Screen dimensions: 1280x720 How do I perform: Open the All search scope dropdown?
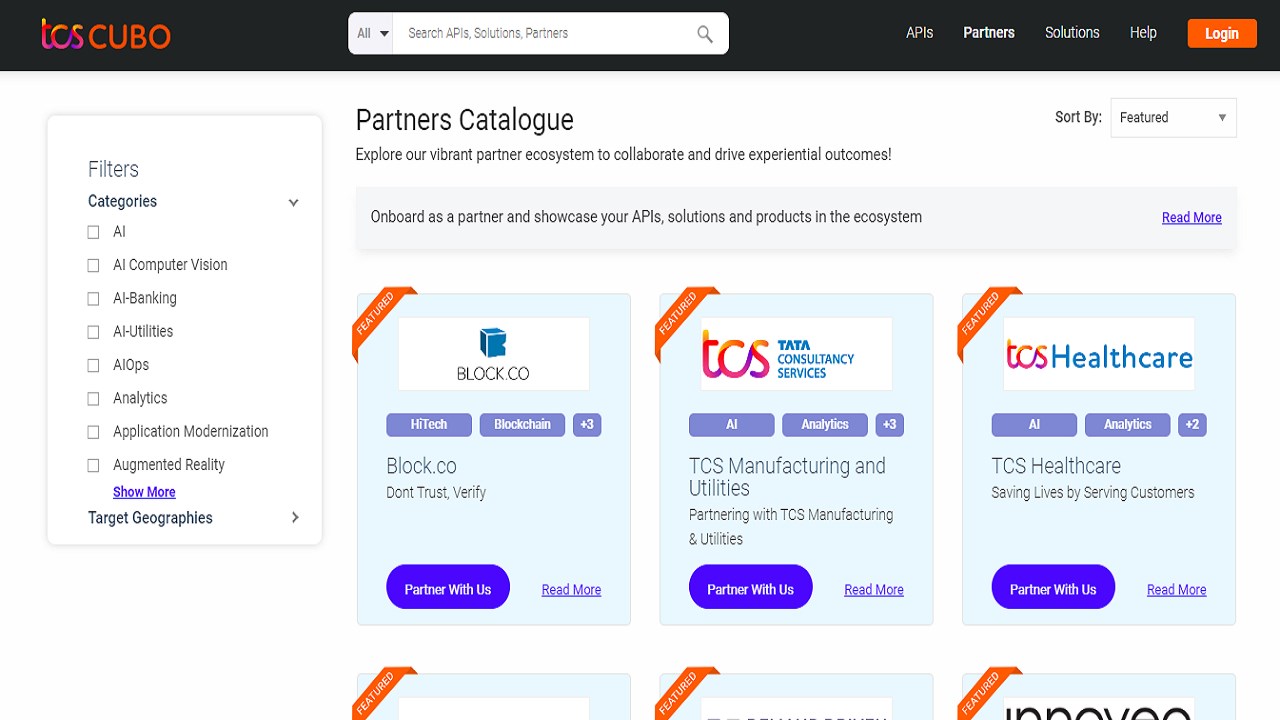(372, 33)
